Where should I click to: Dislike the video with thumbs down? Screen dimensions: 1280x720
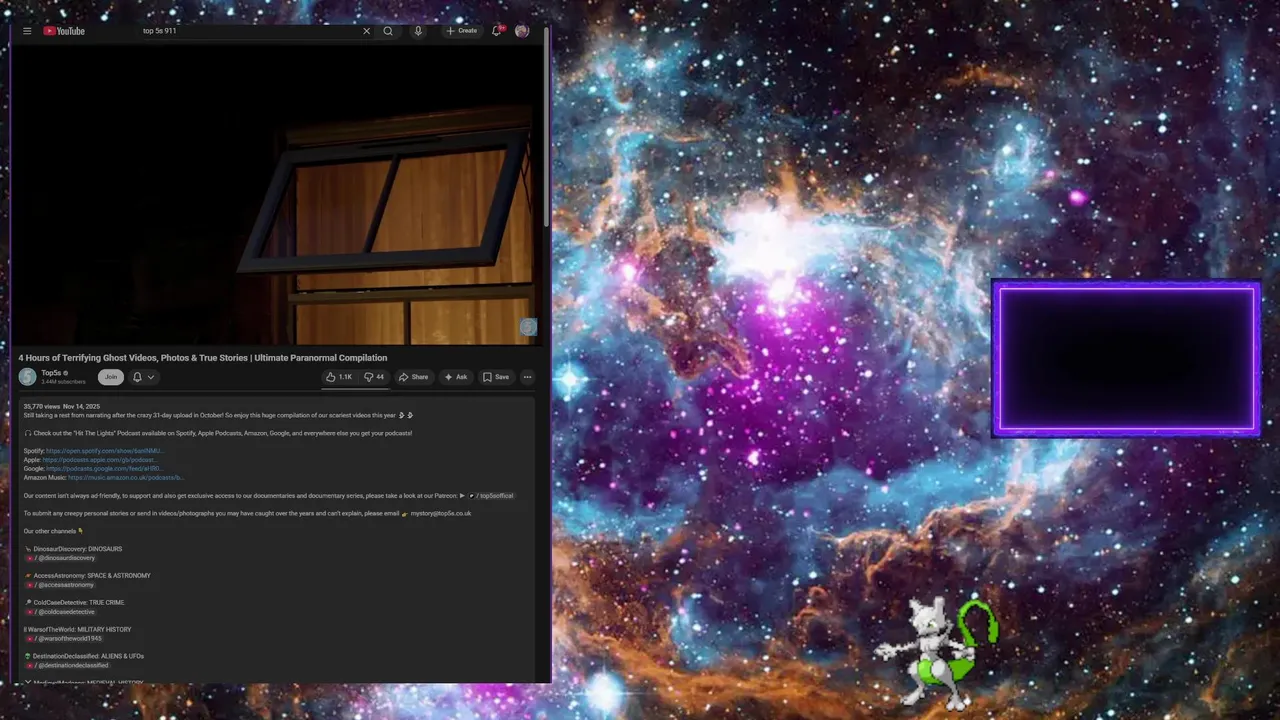point(374,377)
